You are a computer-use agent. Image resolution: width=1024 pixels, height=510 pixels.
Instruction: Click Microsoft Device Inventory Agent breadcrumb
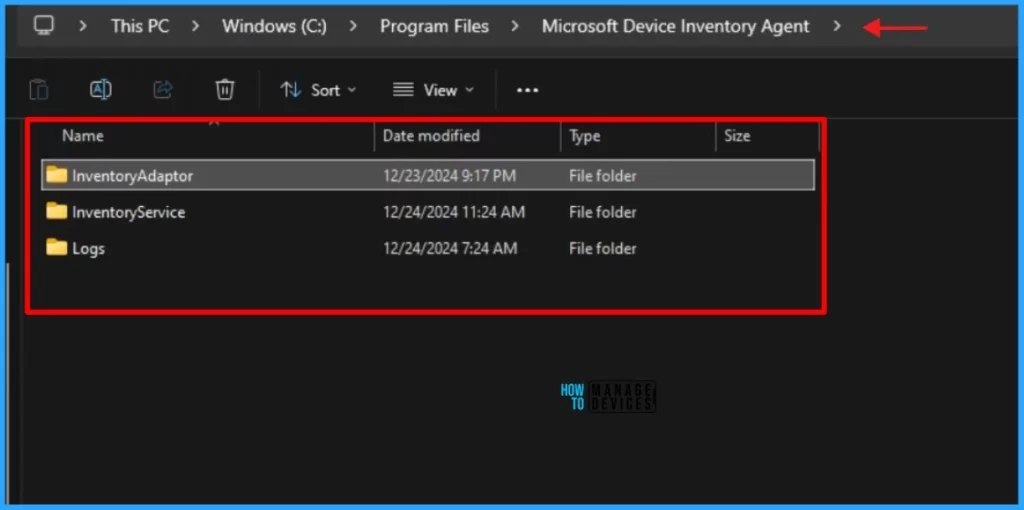675,27
